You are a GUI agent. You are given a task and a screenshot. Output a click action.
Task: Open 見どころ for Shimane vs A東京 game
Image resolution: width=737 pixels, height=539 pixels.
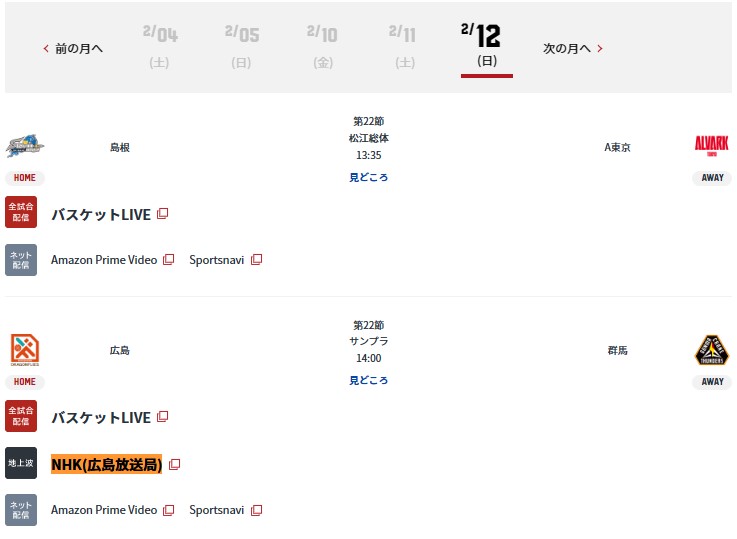click(368, 177)
